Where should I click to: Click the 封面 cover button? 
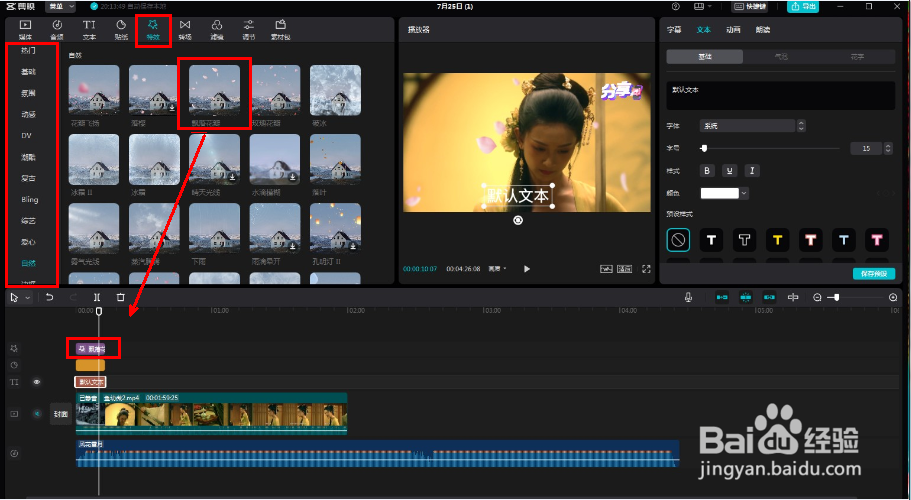tap(61, 414)
